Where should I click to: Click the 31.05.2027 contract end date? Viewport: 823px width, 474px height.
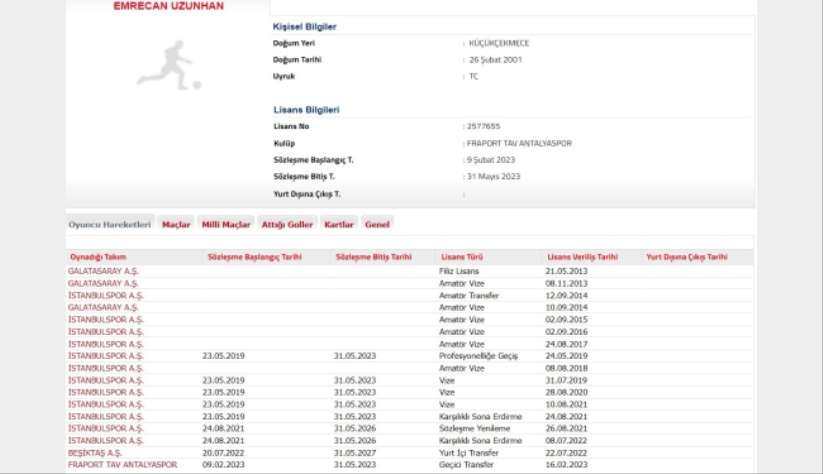[x=355, y=452]
